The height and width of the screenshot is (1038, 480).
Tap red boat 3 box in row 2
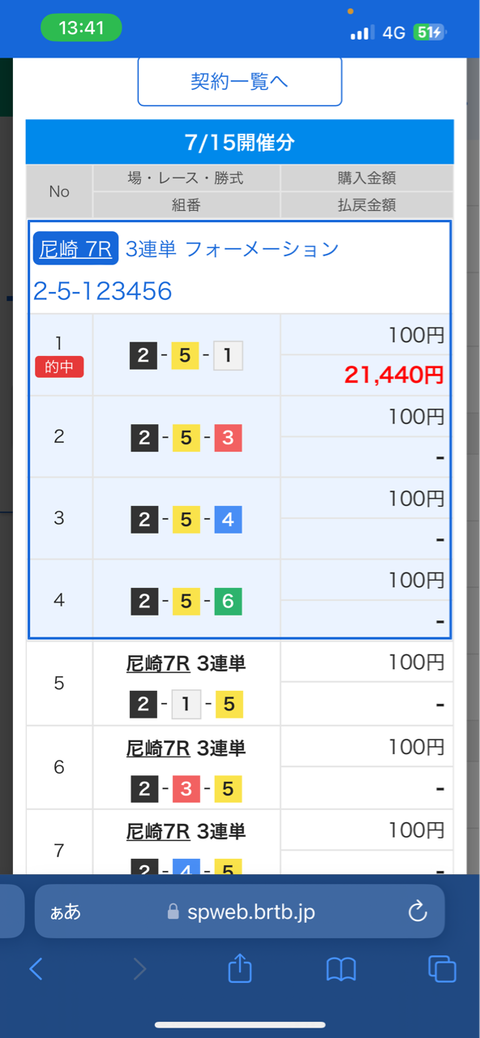click(x=228, y=438)
